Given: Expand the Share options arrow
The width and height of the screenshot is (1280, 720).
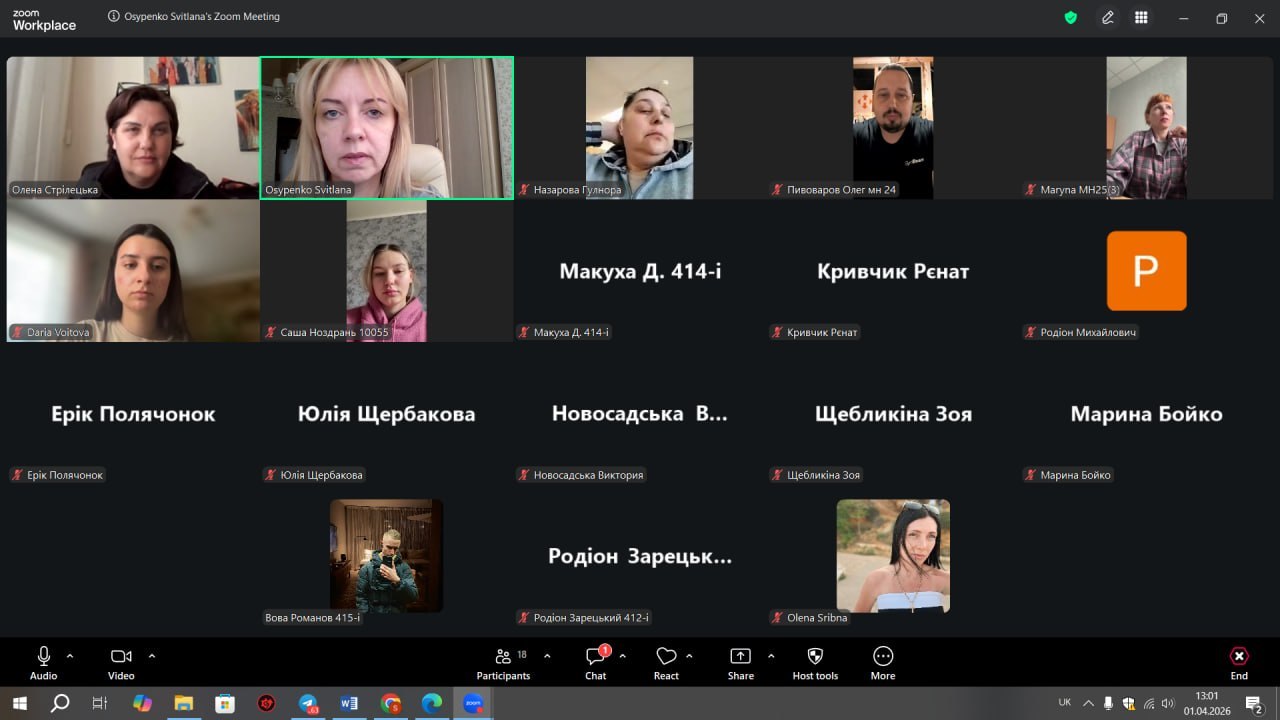Looking at the screenshot, I should click(x=771, y=656).
